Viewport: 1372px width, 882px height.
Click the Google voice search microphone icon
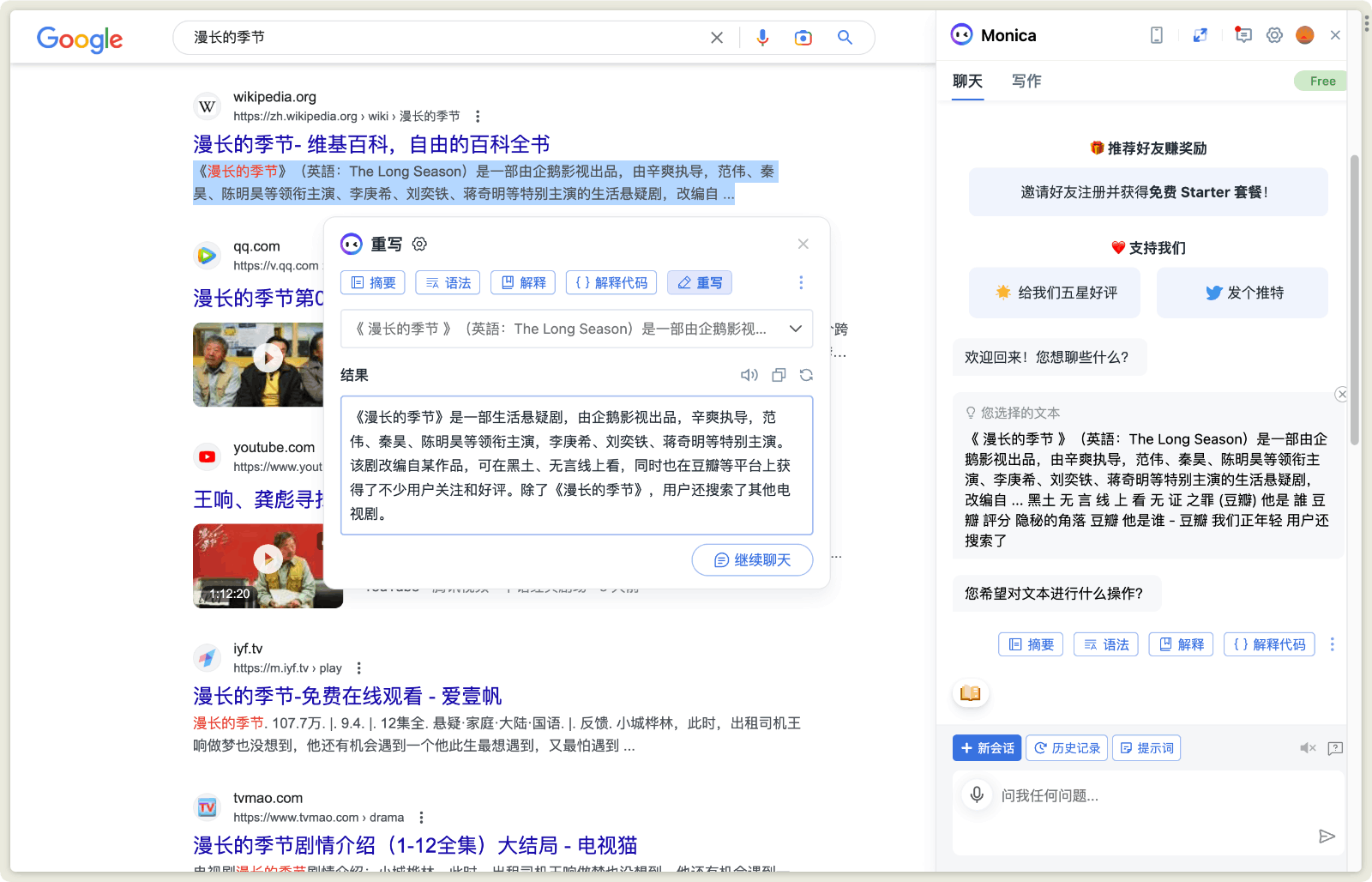[x=762, y=38]
